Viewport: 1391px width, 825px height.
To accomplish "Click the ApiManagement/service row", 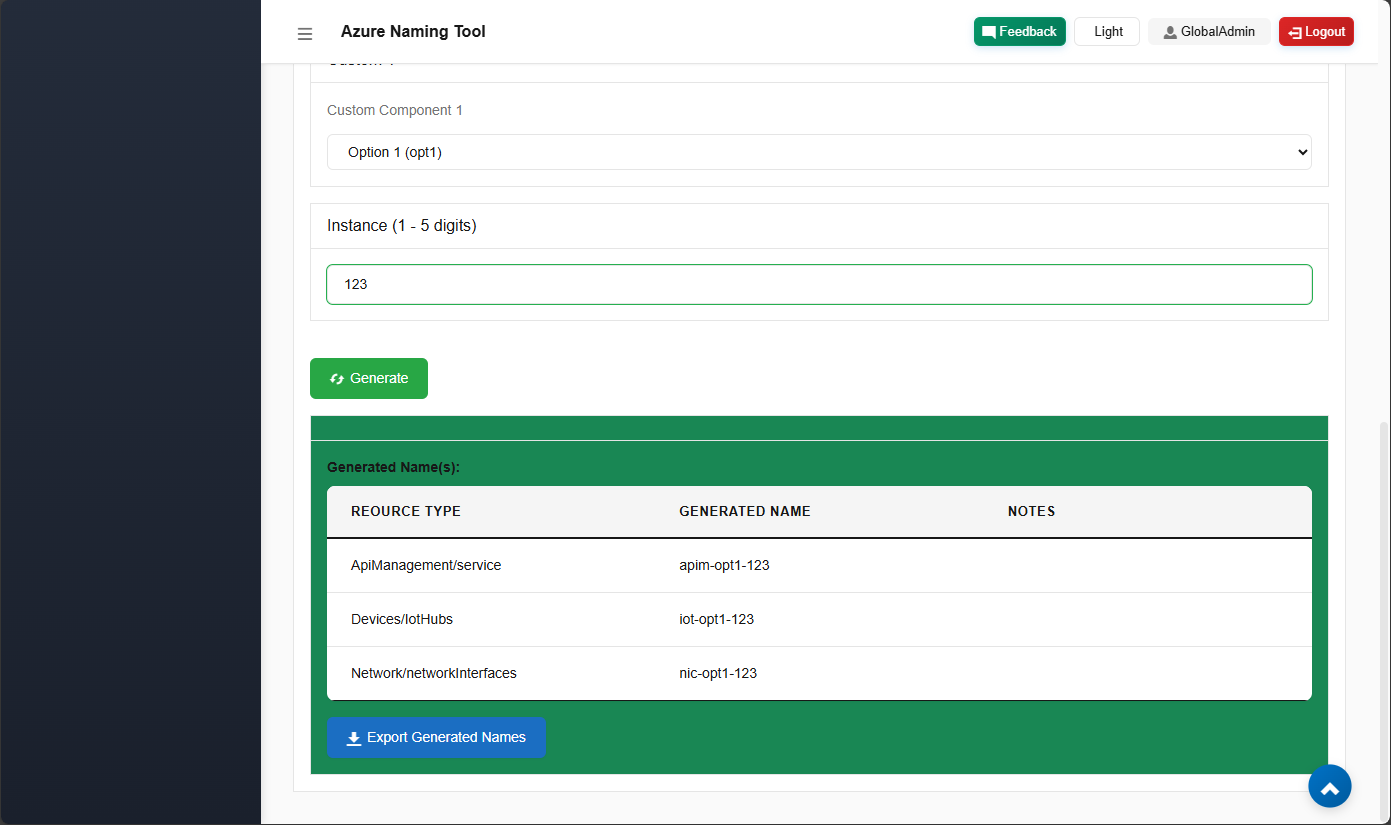I will coord(426,565).
